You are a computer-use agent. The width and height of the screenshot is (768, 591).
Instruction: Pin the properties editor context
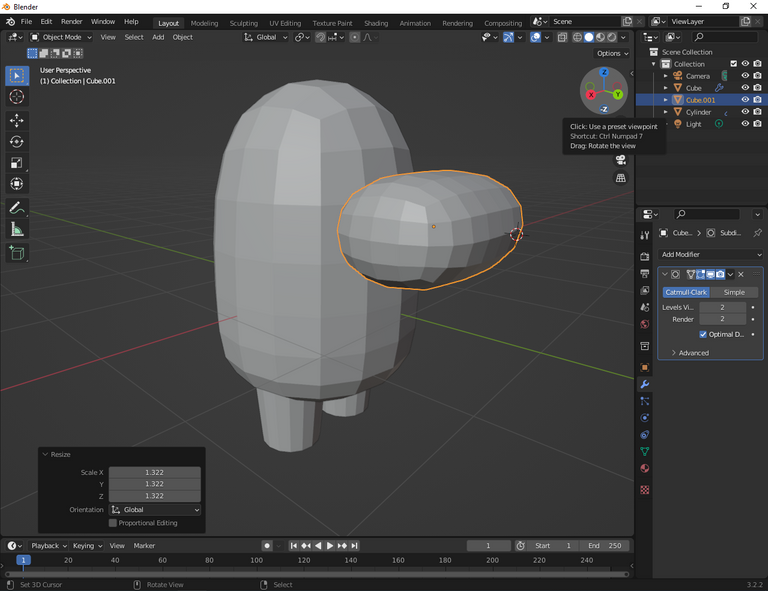757,233
